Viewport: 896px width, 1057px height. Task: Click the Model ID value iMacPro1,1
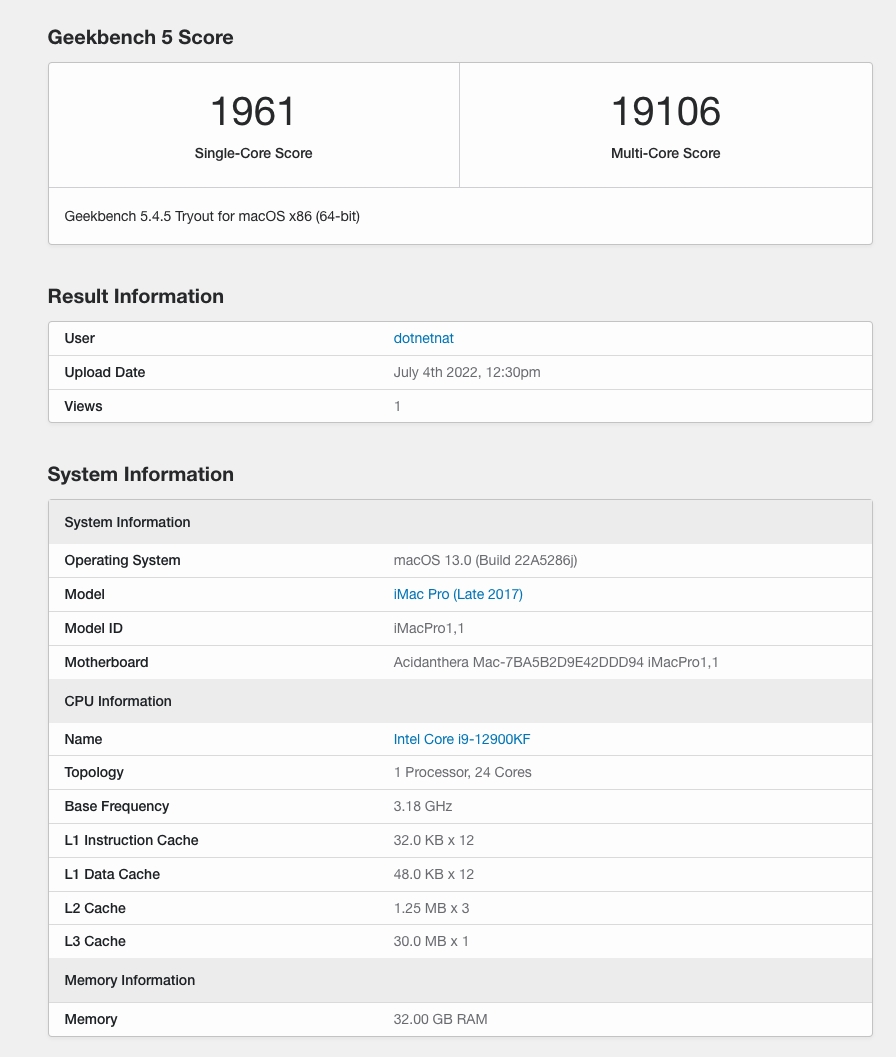point(429,628)
